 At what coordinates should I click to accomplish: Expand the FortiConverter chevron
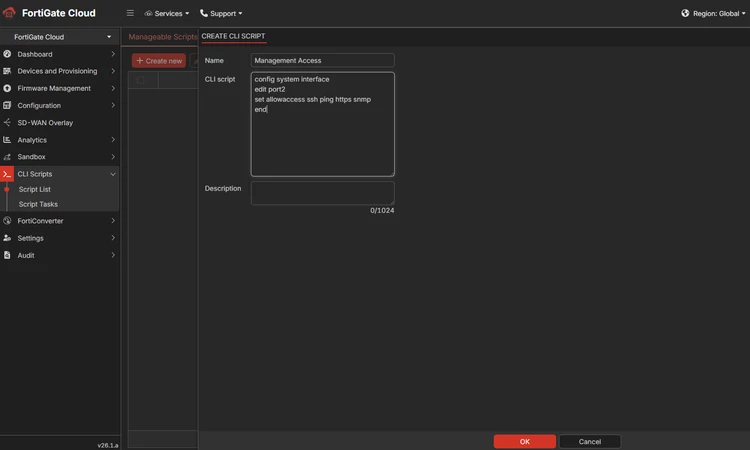point(113,220)
